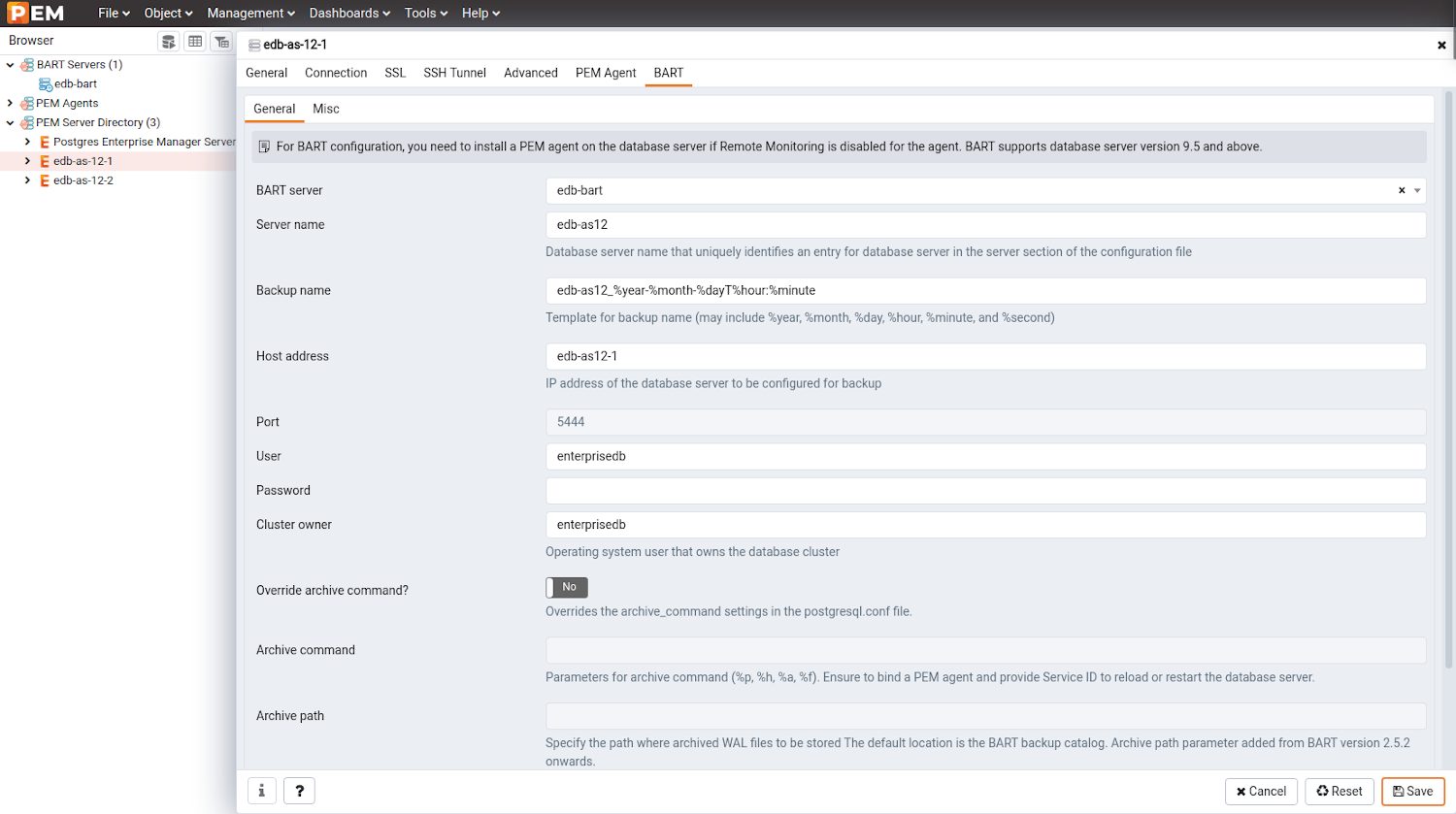Open help with the question mark button
The width and height of the screenshot is (1456, 814).
(300, 791)
